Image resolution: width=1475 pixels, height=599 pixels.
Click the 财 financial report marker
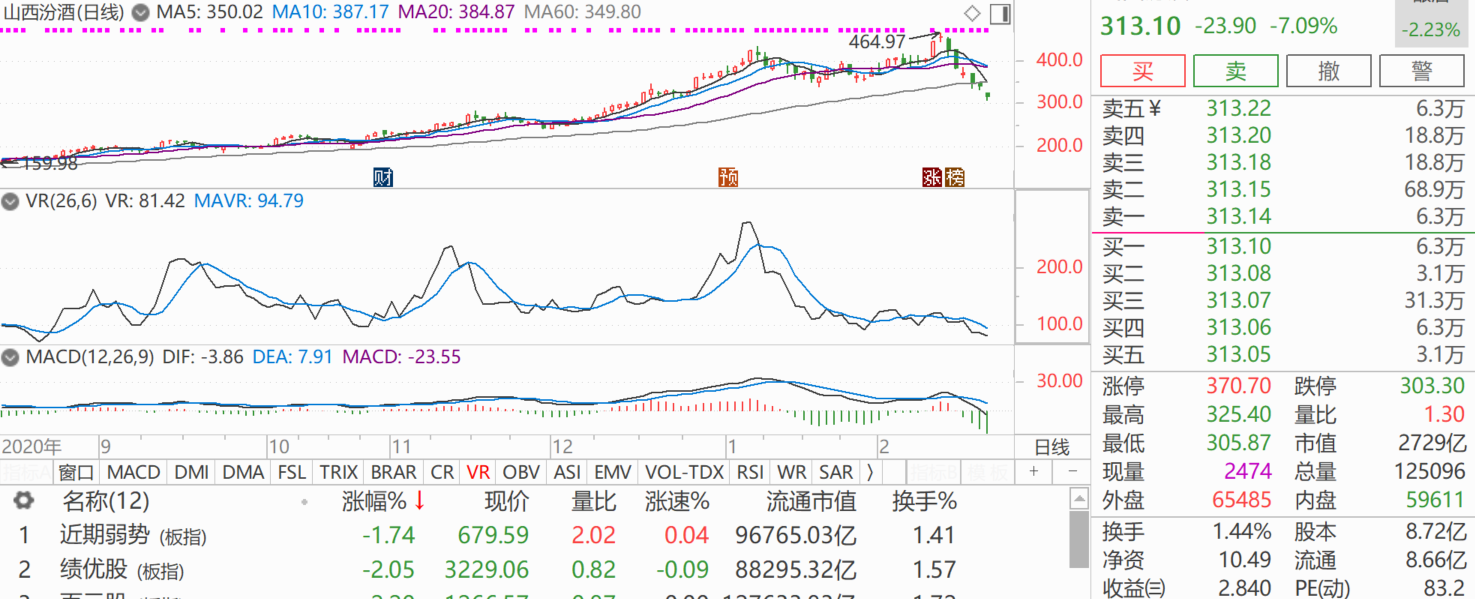click(382, 177)
